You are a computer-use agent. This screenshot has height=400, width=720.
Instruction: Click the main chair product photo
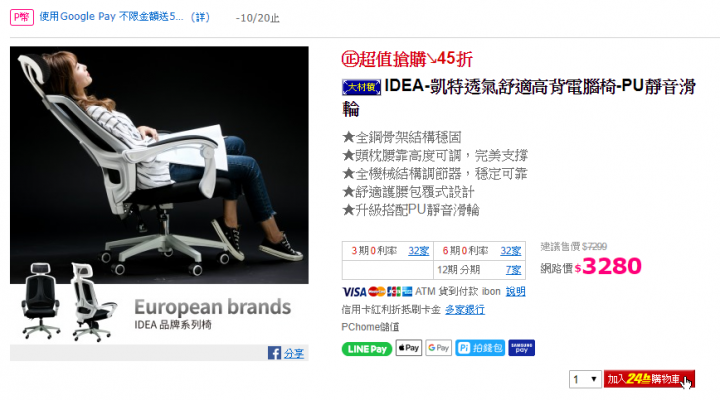(159, 165)
